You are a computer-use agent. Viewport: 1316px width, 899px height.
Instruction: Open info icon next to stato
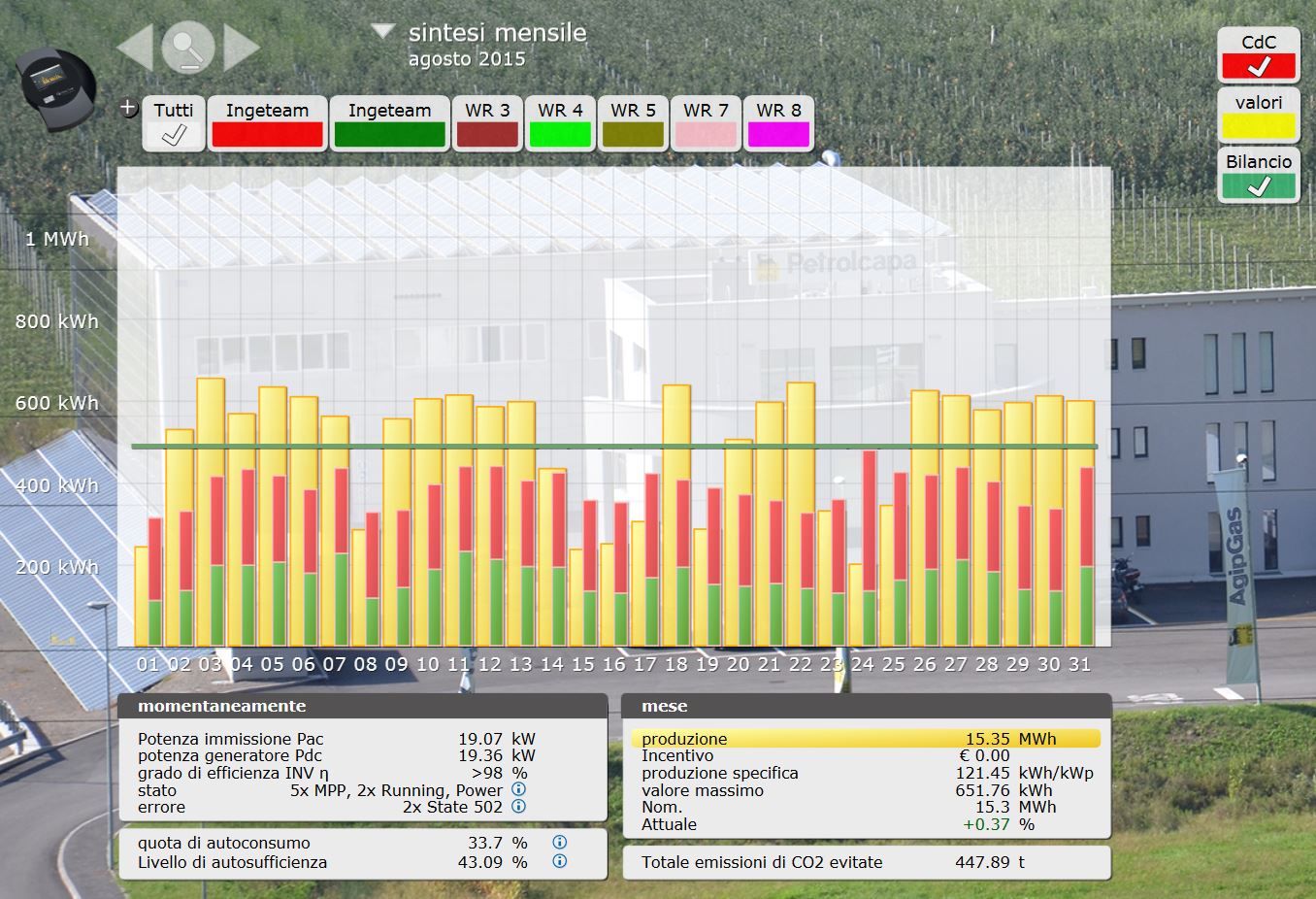(x=518, y=789)
